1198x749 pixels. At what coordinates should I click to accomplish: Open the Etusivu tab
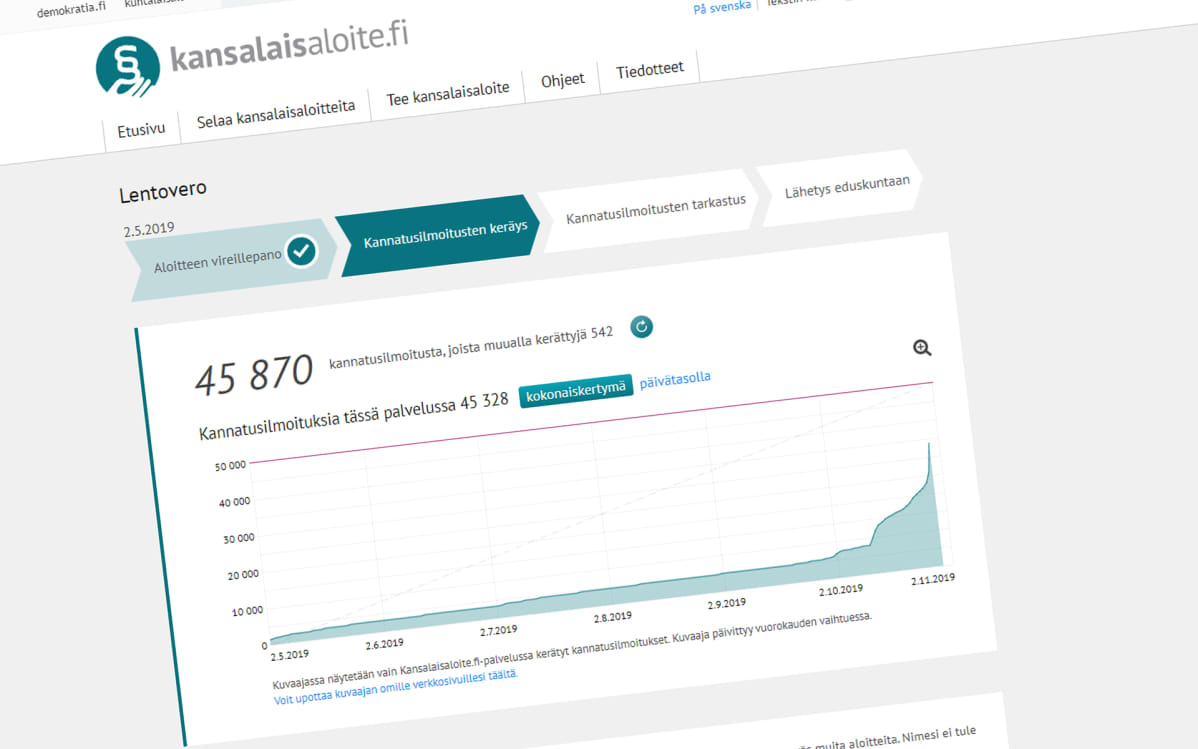pyautogui.click(x=141, y=130)
